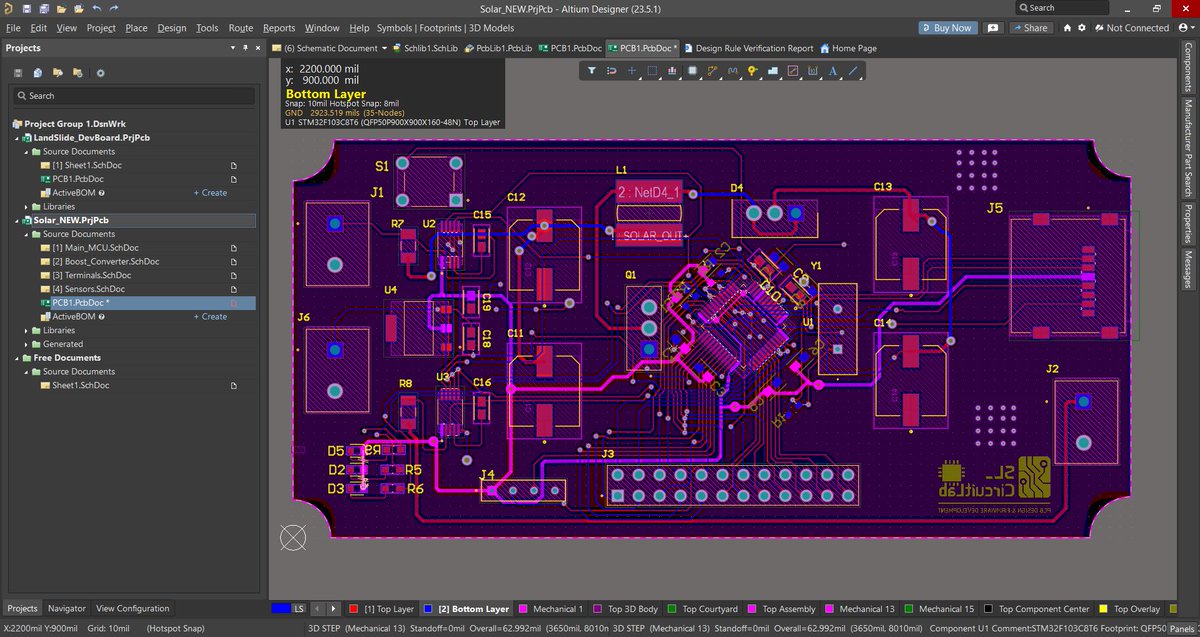Collapse the LandSlide_DevBoard.PrjPcb project

(x=15, y=137)
